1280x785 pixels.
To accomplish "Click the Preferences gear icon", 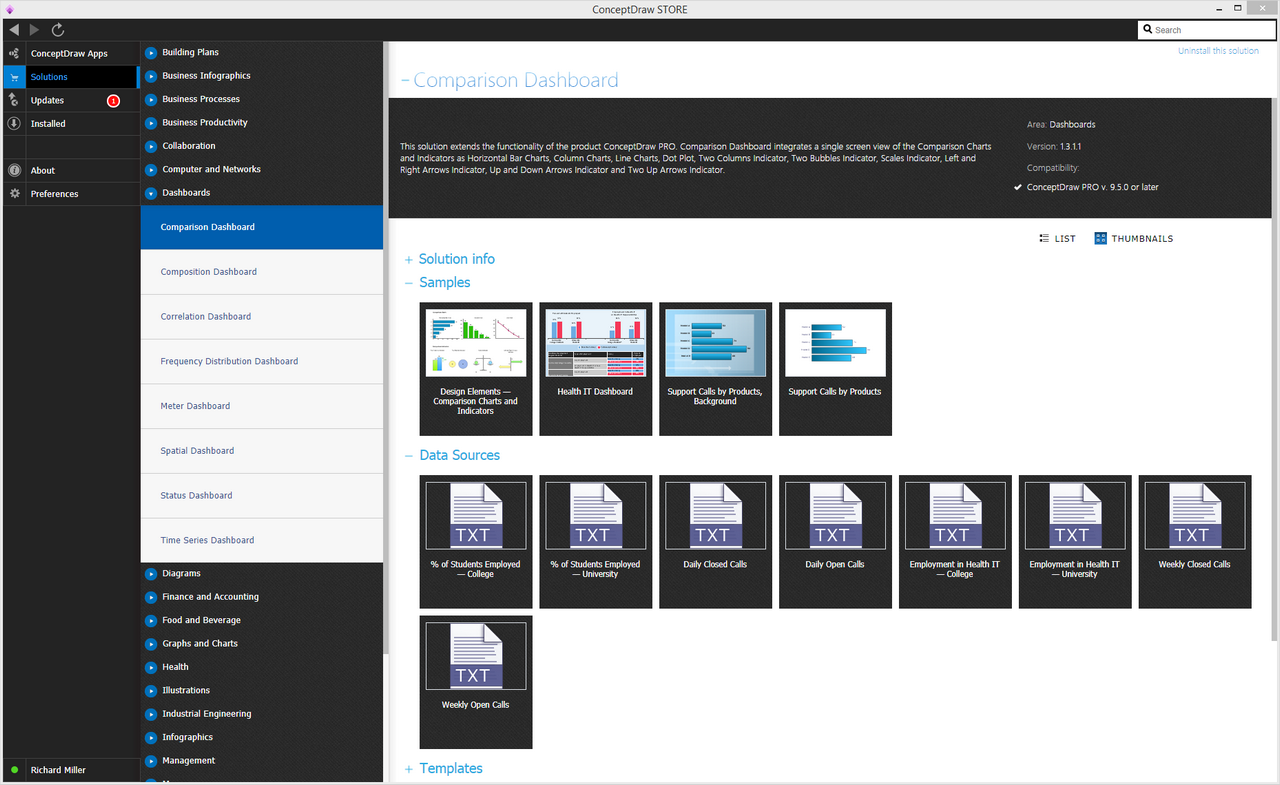I will click(14, 194).
